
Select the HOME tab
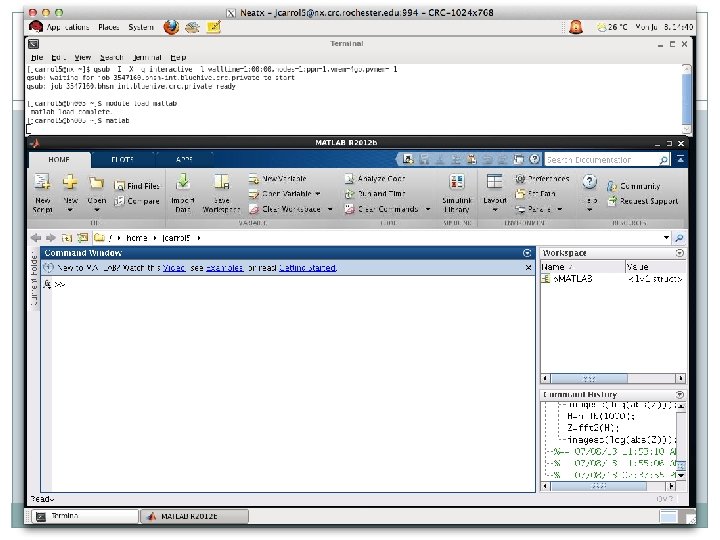(x=59, y=159)
